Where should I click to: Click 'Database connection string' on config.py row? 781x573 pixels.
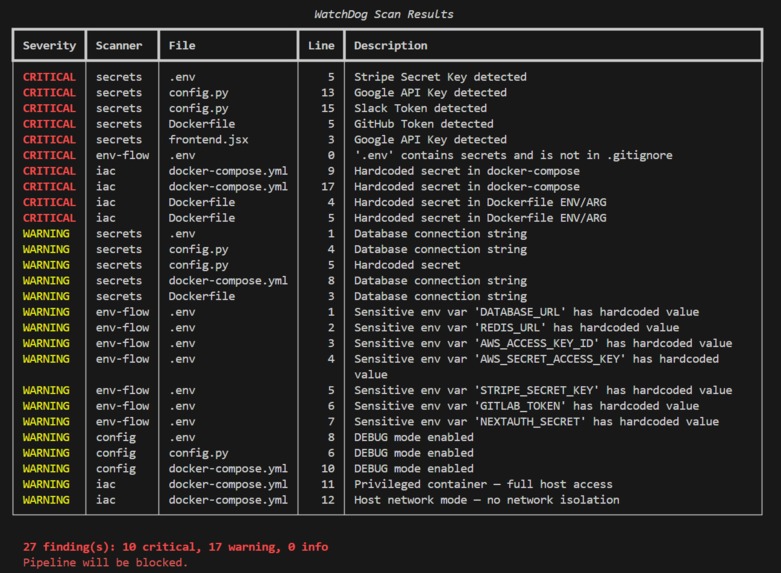click(x=440, y=249)
